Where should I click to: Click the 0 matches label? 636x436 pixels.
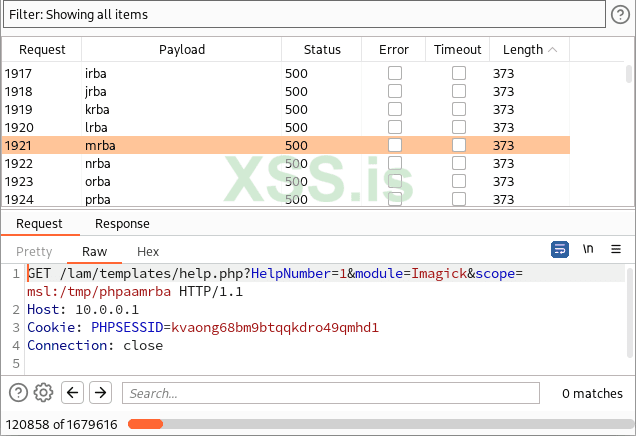click(x=592, y=393)
